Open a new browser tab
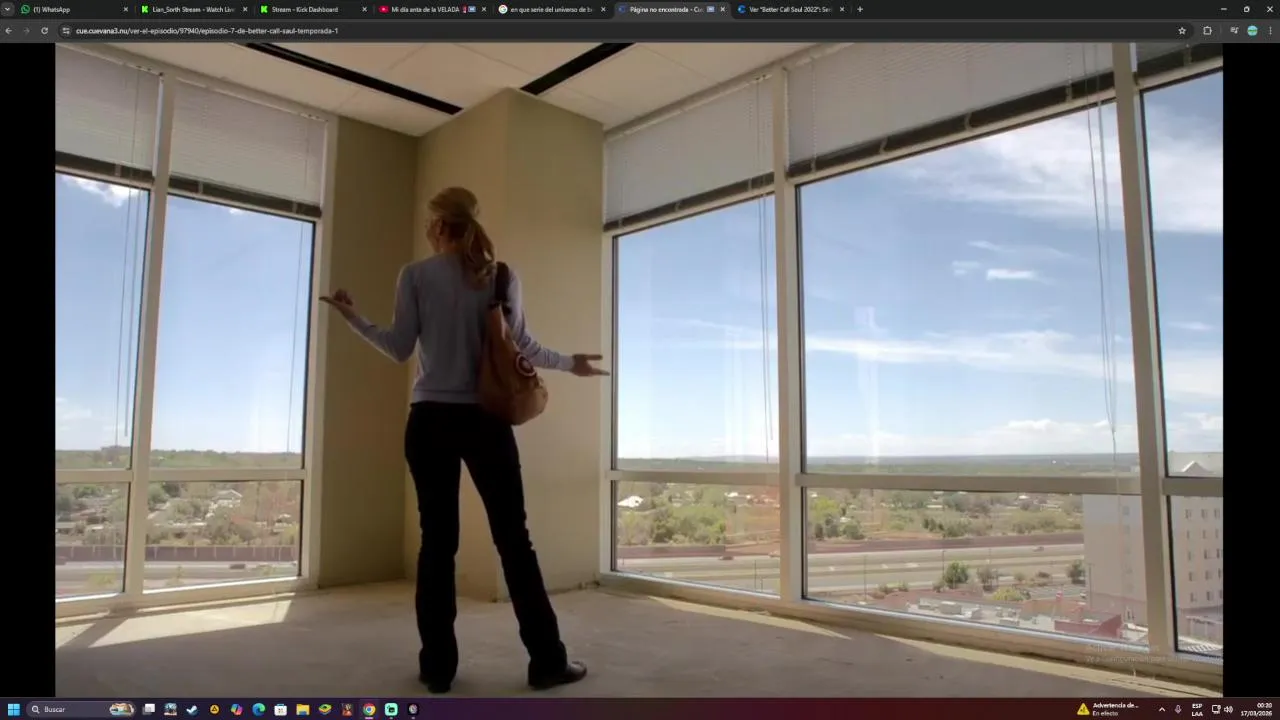1280x720 pixels. point(860,9)
